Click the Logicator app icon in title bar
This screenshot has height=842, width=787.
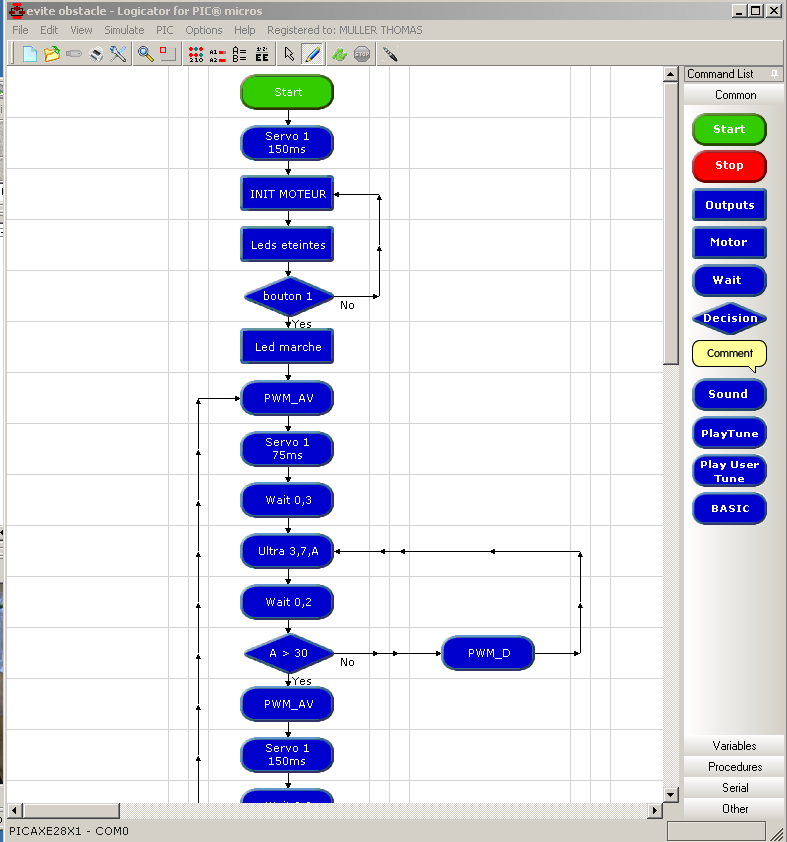pos(17,10)
